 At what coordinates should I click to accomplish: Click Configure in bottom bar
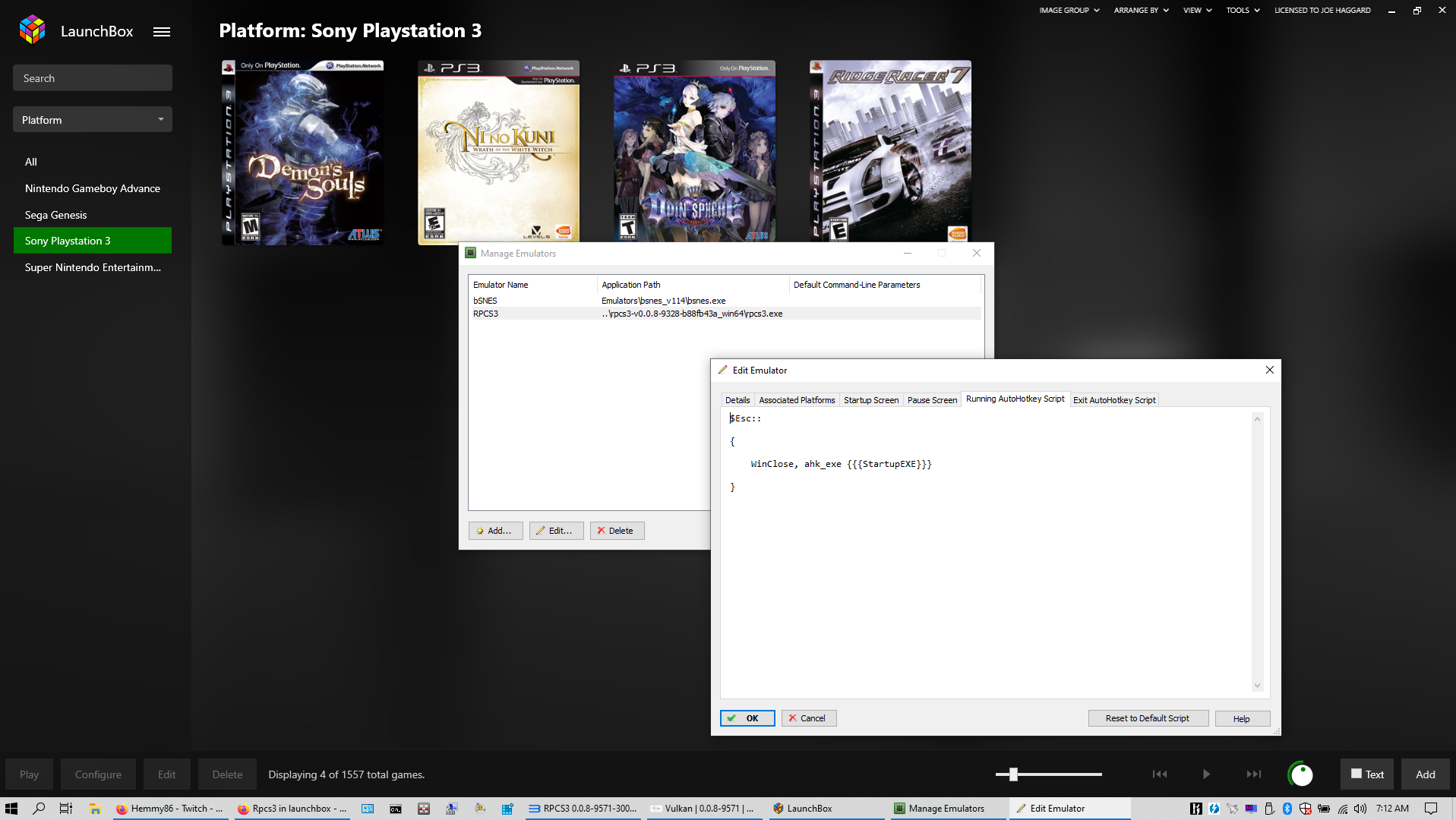click(98, 774)
